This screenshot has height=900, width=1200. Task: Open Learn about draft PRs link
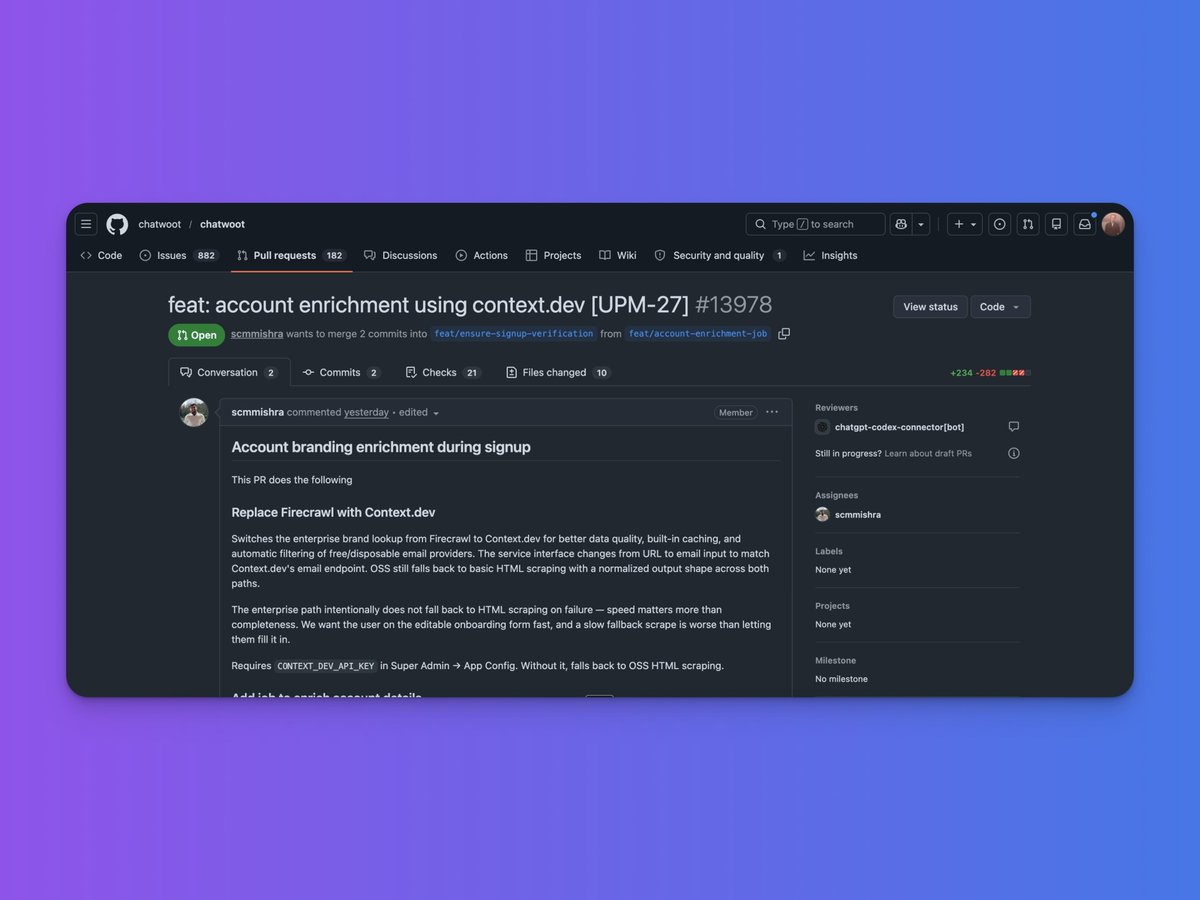[928, 453]
